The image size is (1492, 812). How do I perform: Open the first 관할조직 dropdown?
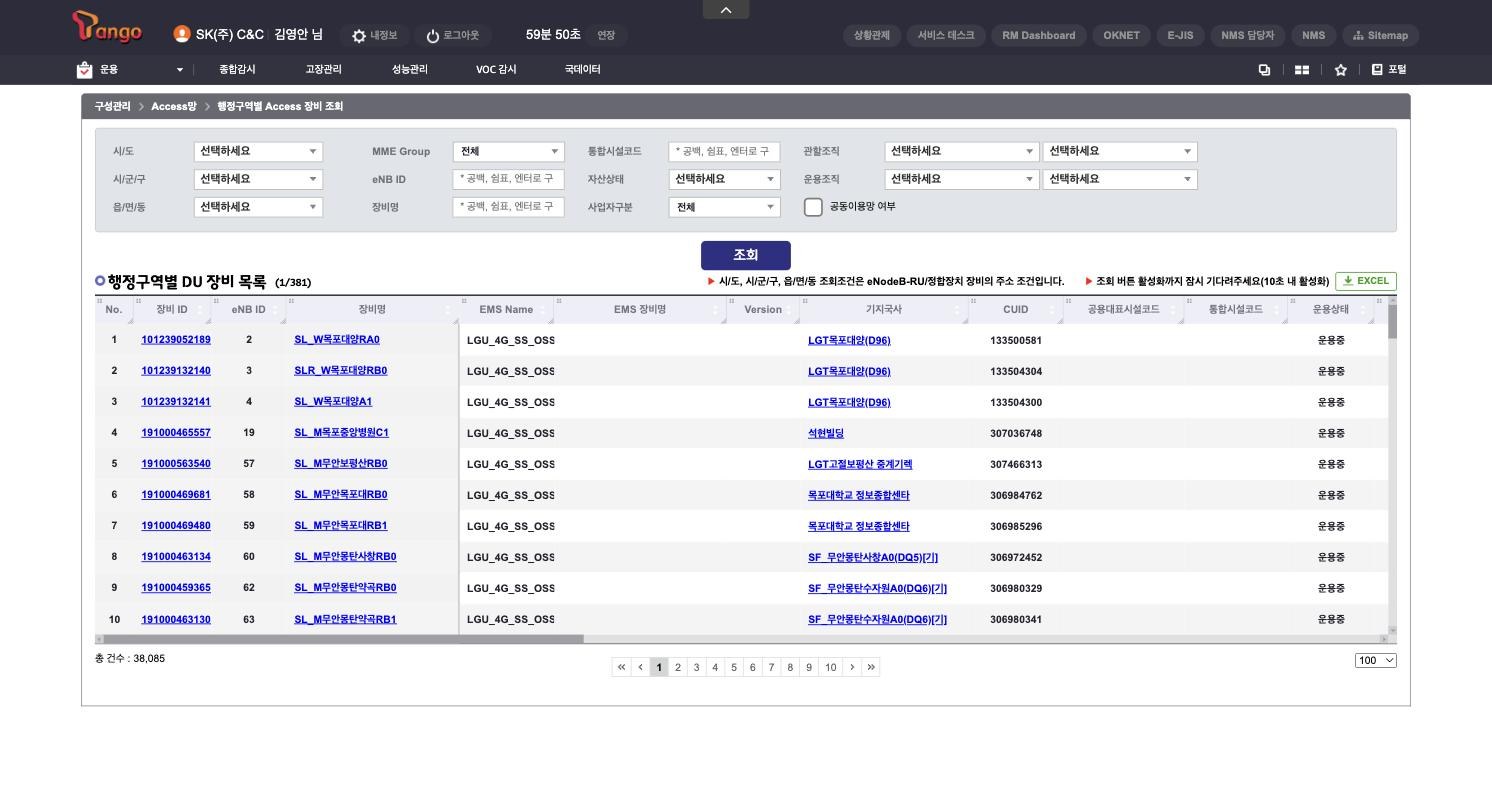point(962,151)
